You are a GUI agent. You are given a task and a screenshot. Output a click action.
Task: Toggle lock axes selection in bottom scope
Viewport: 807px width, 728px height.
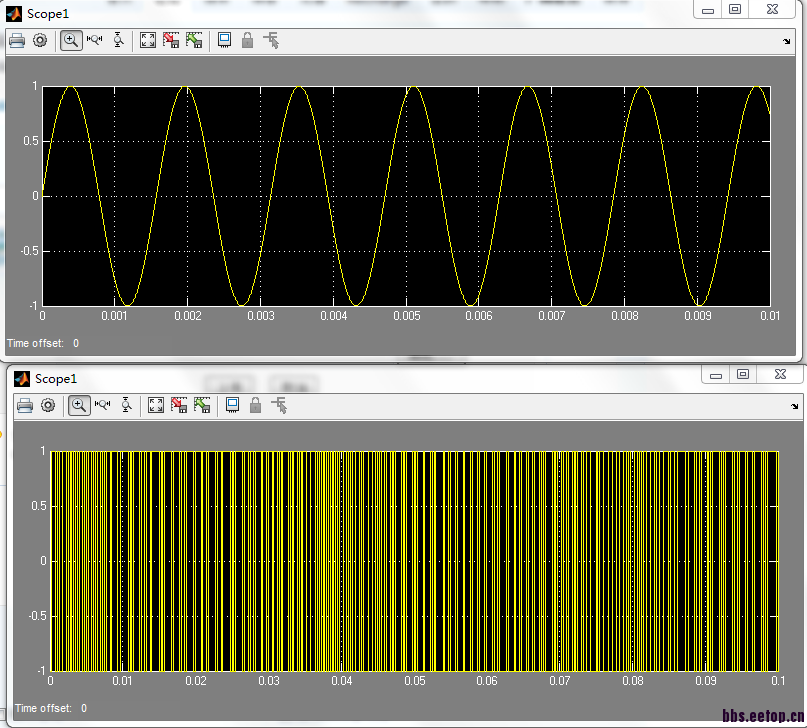tap(255, 405)
